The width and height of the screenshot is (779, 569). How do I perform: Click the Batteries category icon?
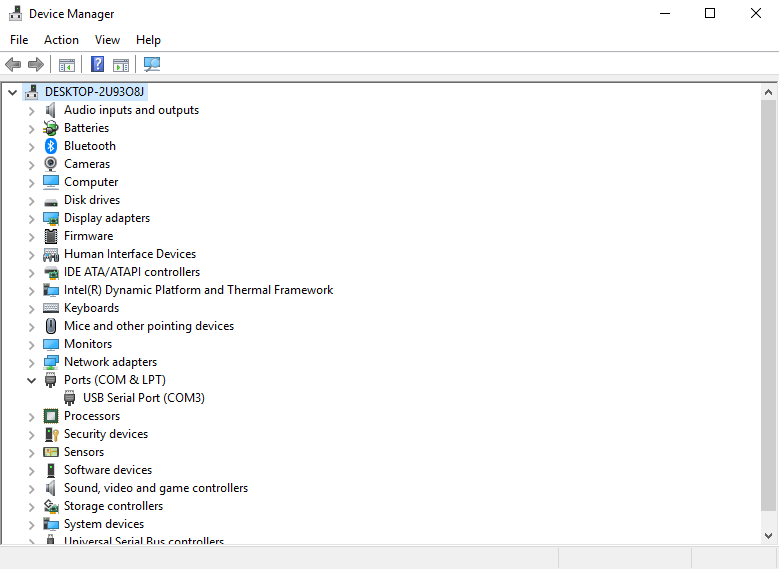[51, 128]
